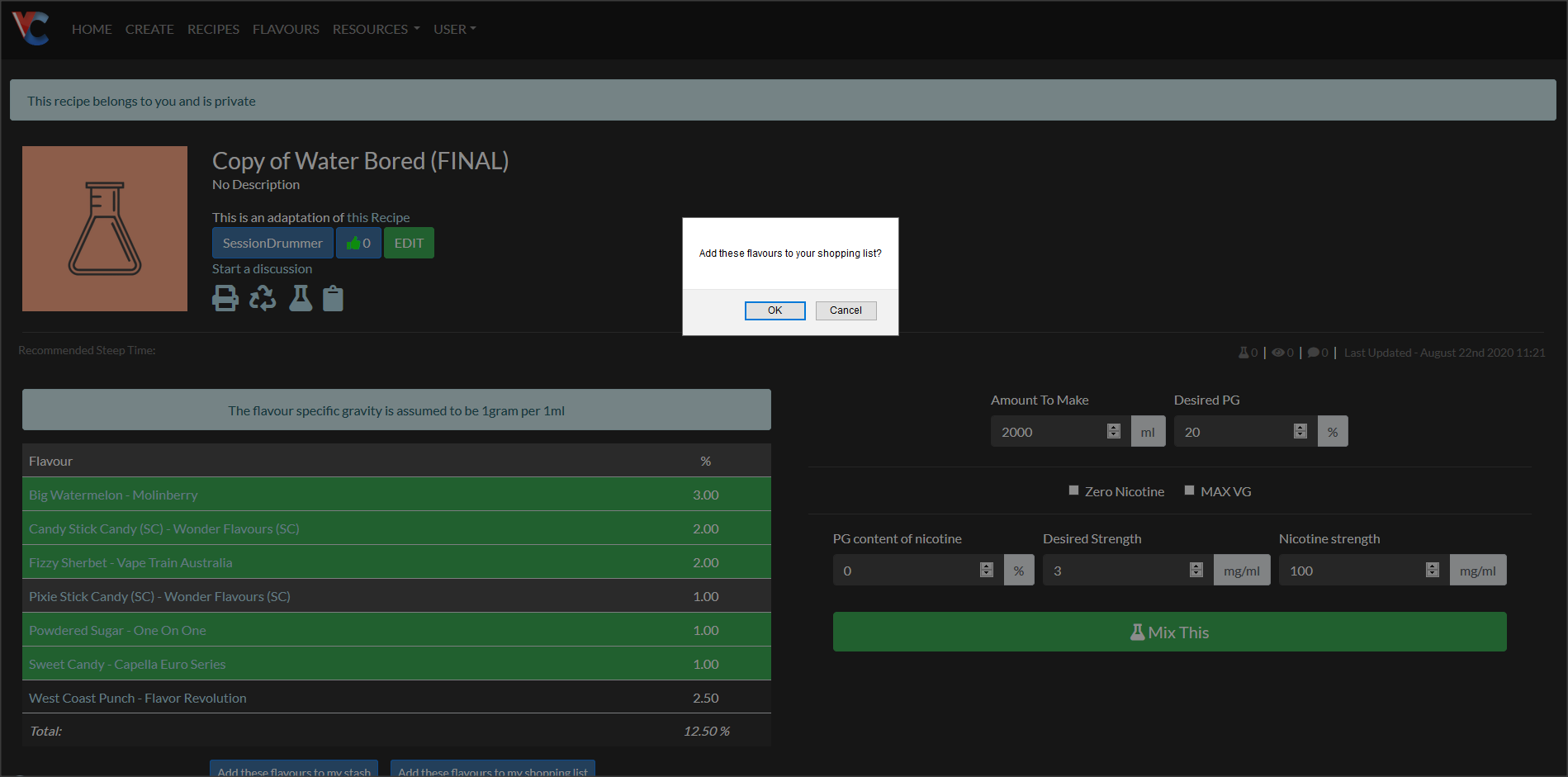Screen dimensions: 1568x777
Task: Adjust Desired Strength stepper arrows
Action: (1196, 570)
